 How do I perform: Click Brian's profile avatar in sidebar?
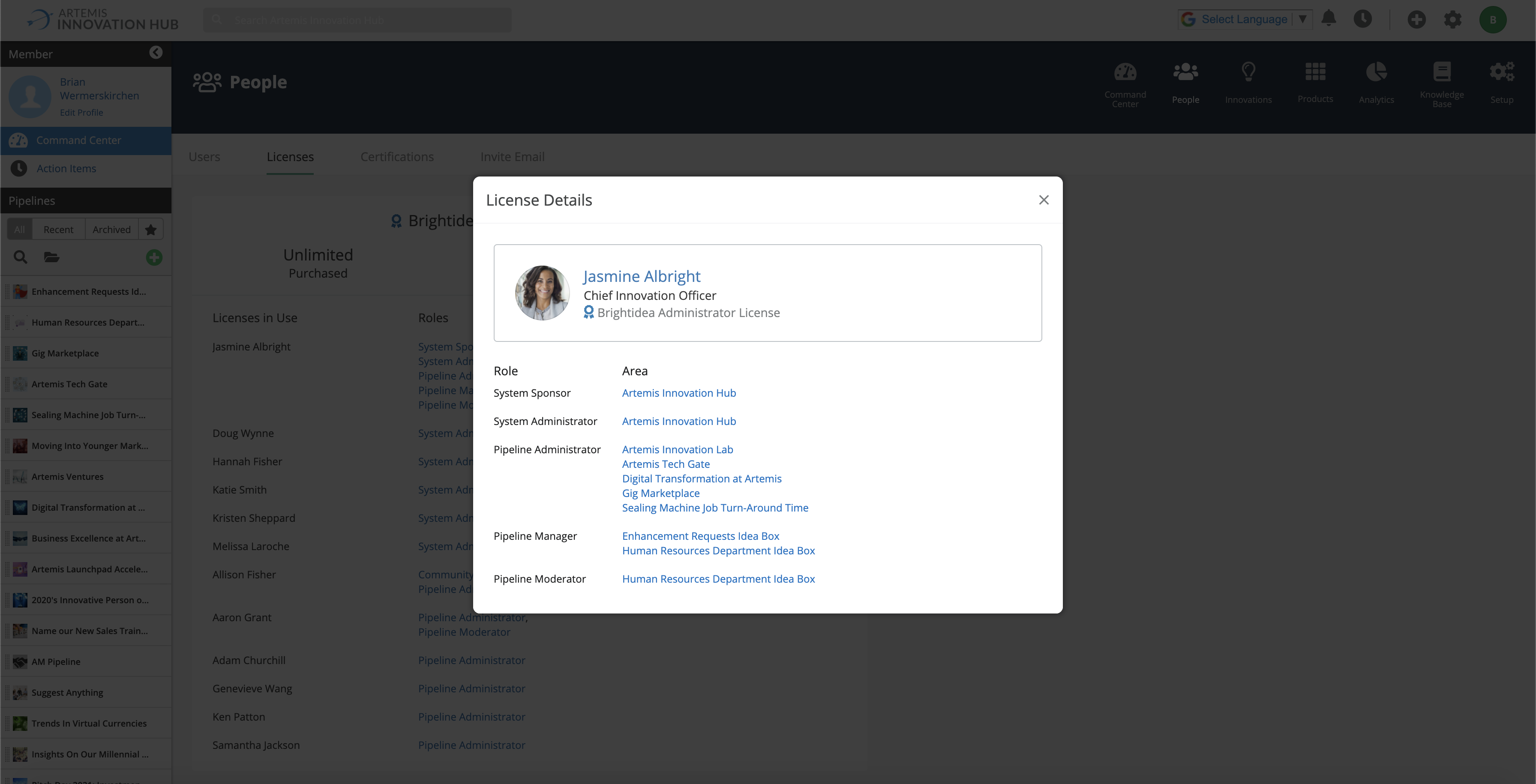pos(30,96)
